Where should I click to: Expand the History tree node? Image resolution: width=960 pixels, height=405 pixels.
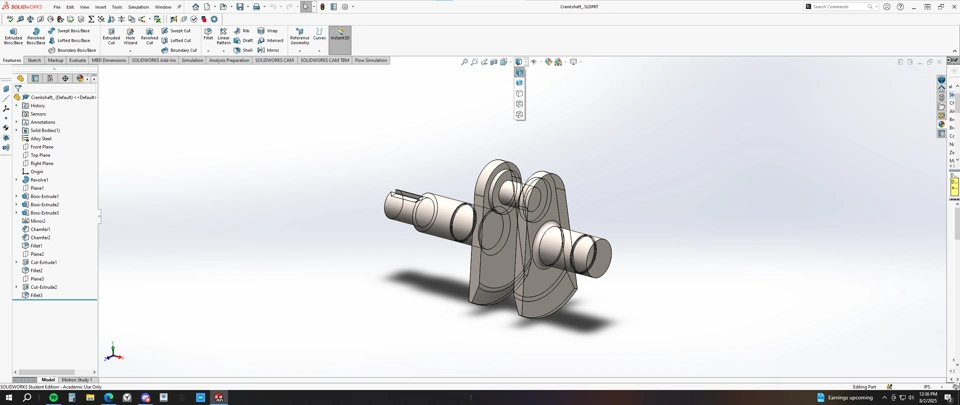coord(17,106)
